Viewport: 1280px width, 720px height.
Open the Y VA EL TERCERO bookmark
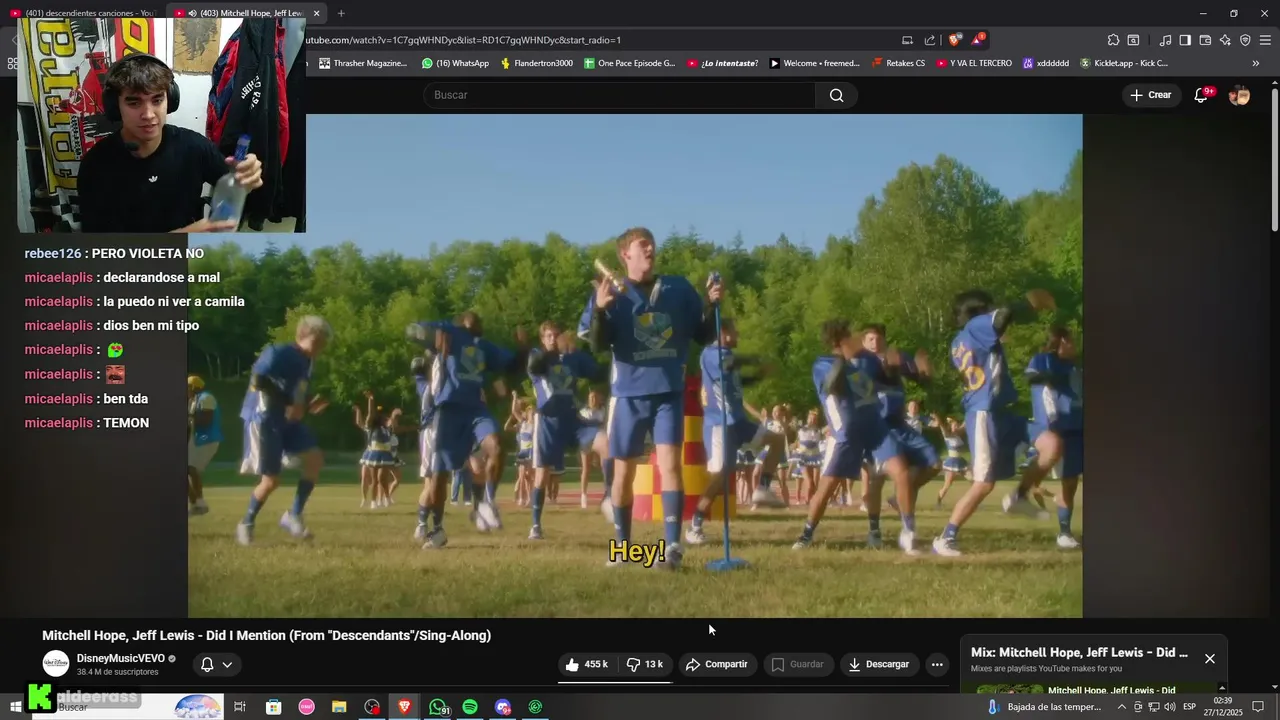[x=975, y=63]
